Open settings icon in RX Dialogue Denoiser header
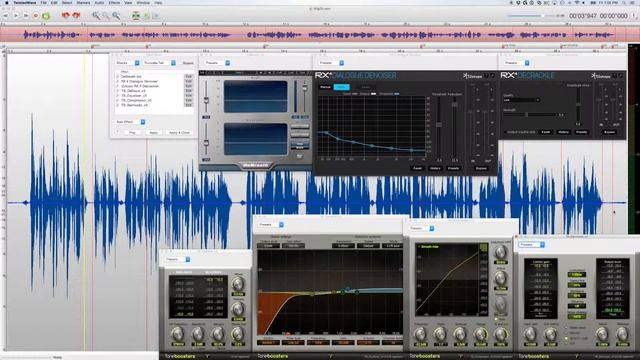Viewport: 640px width, 360px height. click(493, 76)
